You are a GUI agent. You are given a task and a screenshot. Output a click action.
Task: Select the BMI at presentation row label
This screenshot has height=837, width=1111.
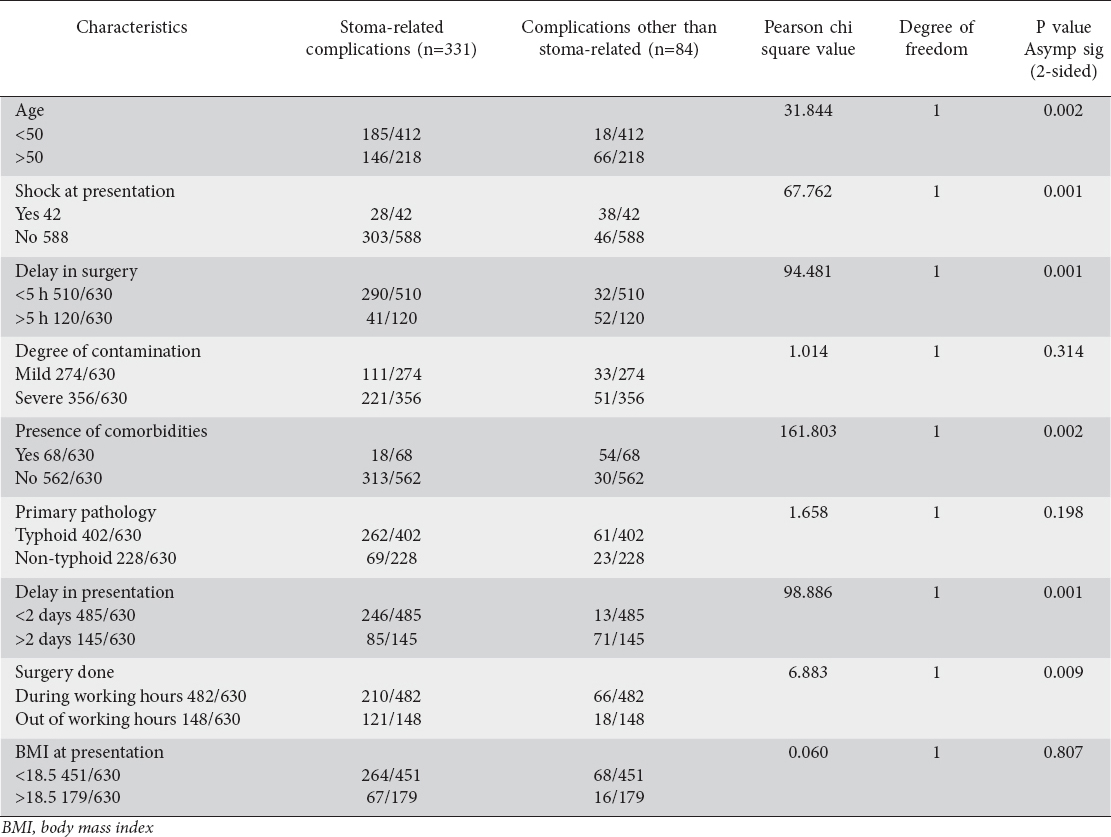[90, 752]
